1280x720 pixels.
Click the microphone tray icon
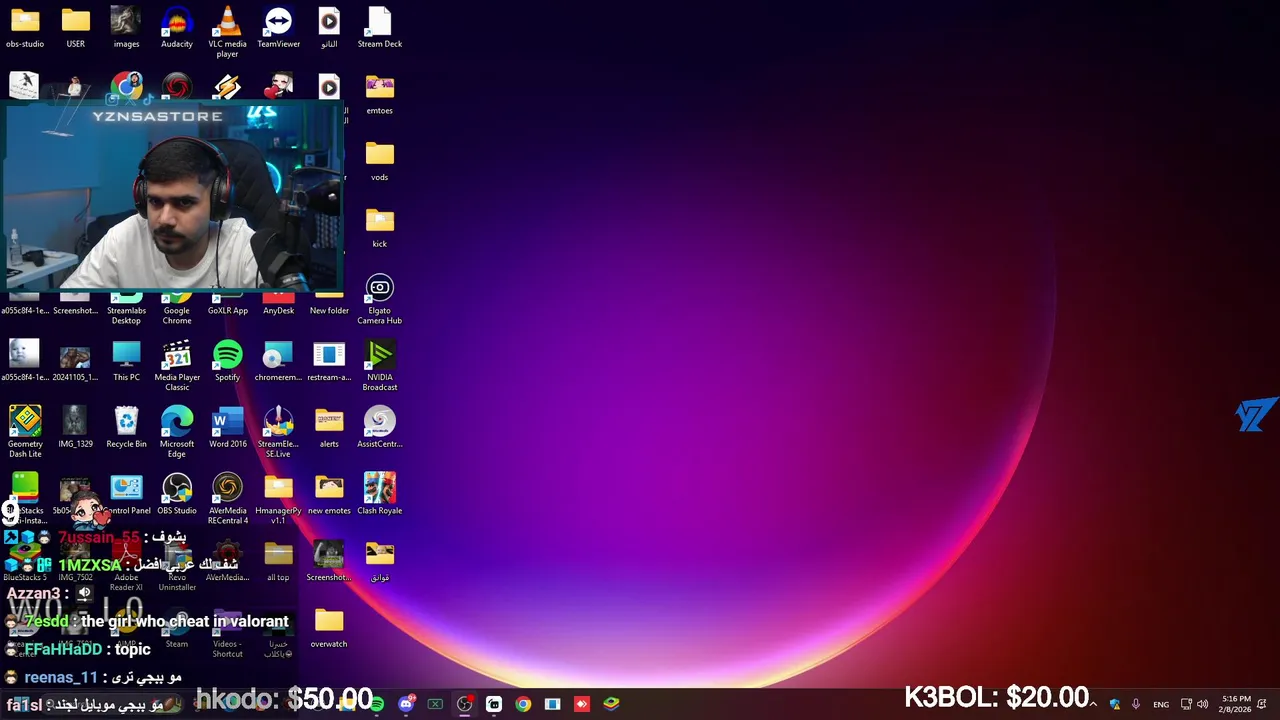1136,704
